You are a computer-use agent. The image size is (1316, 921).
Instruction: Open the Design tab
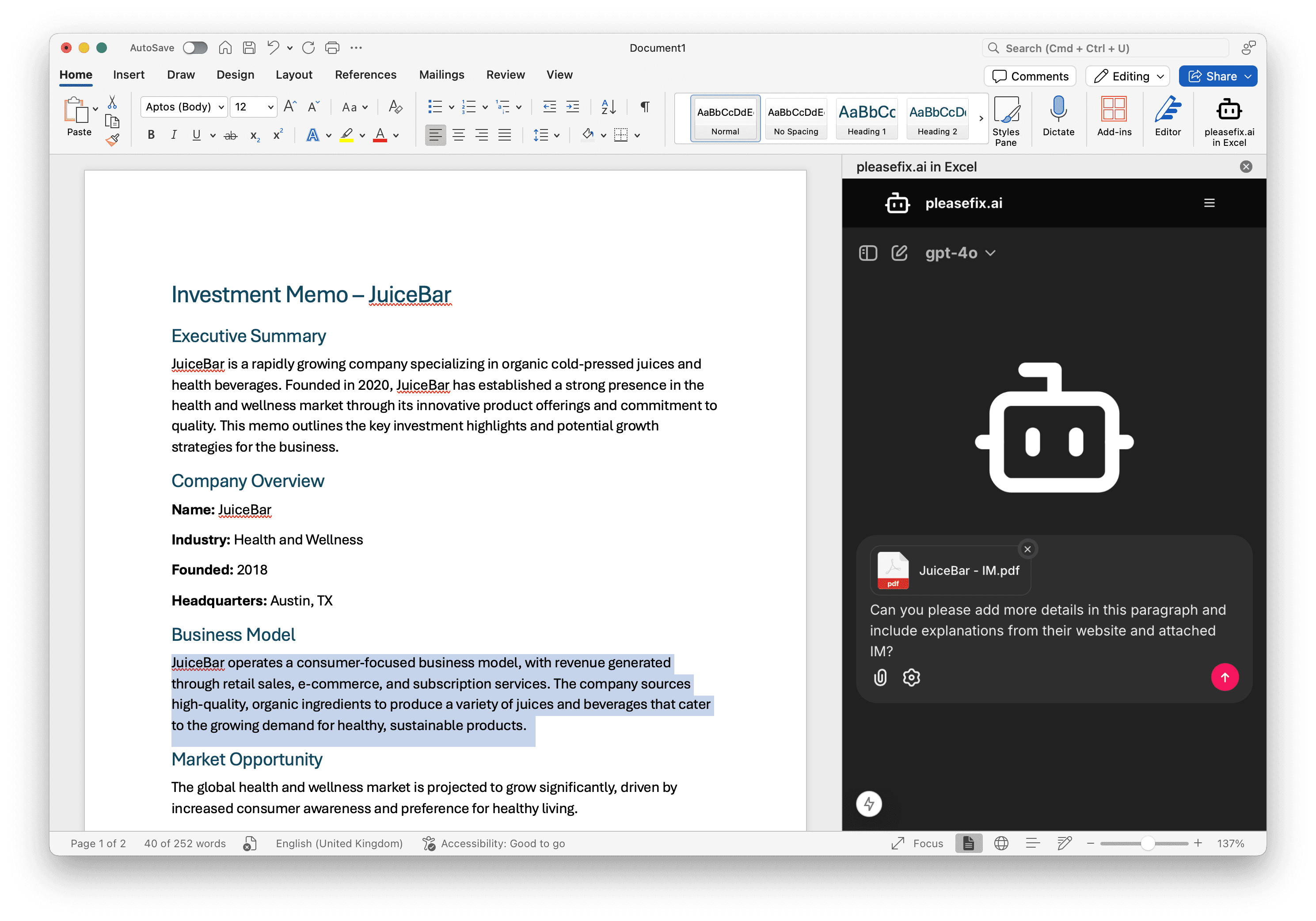point(235,75)
